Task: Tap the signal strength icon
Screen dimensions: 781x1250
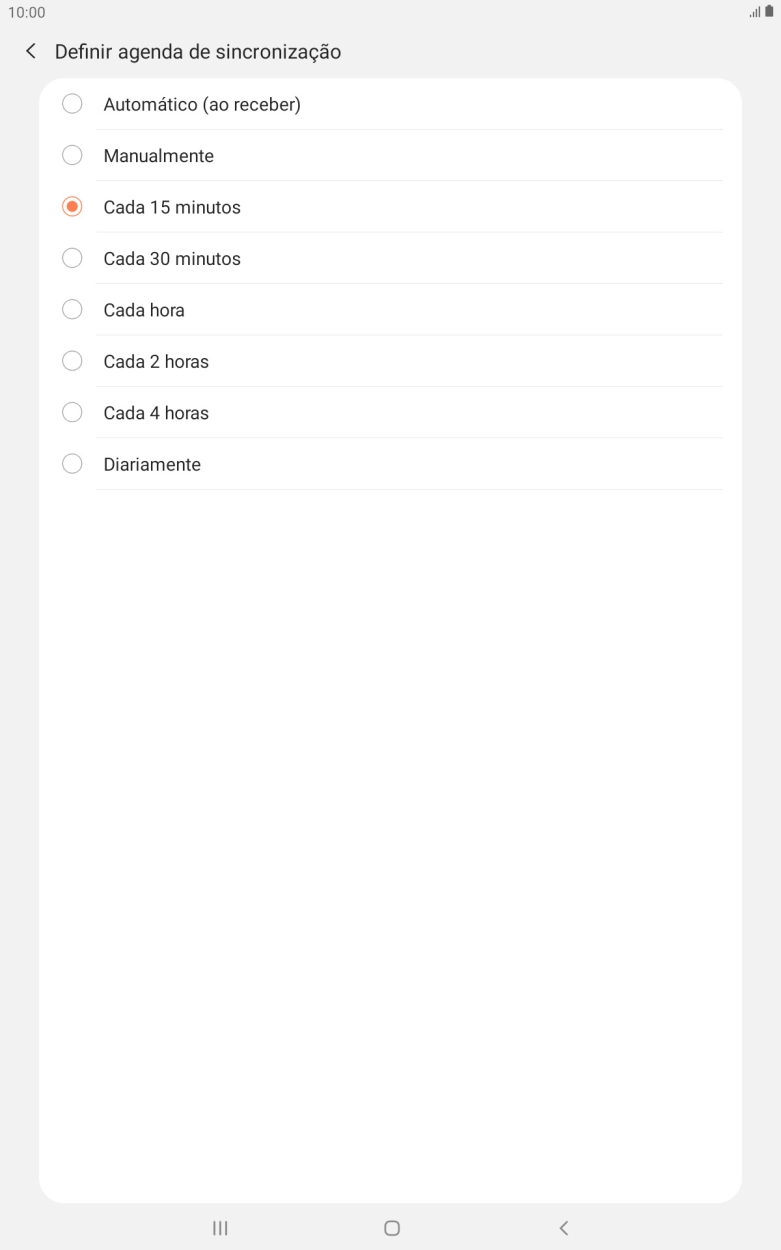Action: click(755, 12)
